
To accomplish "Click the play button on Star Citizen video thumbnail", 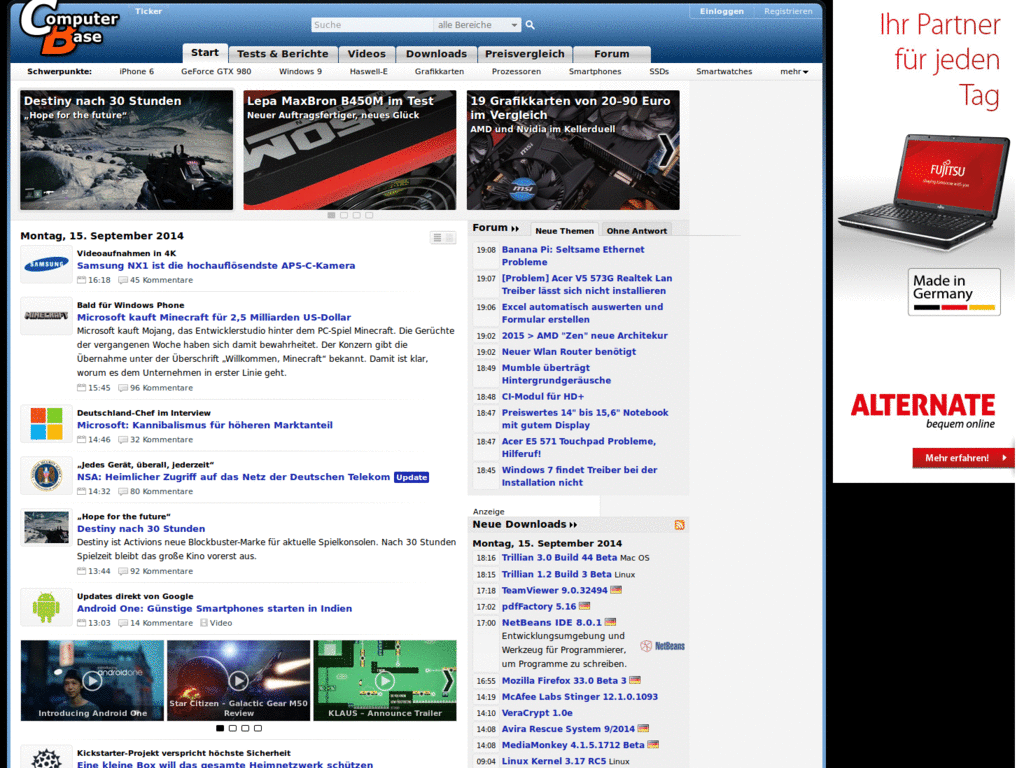I will 238,680.
